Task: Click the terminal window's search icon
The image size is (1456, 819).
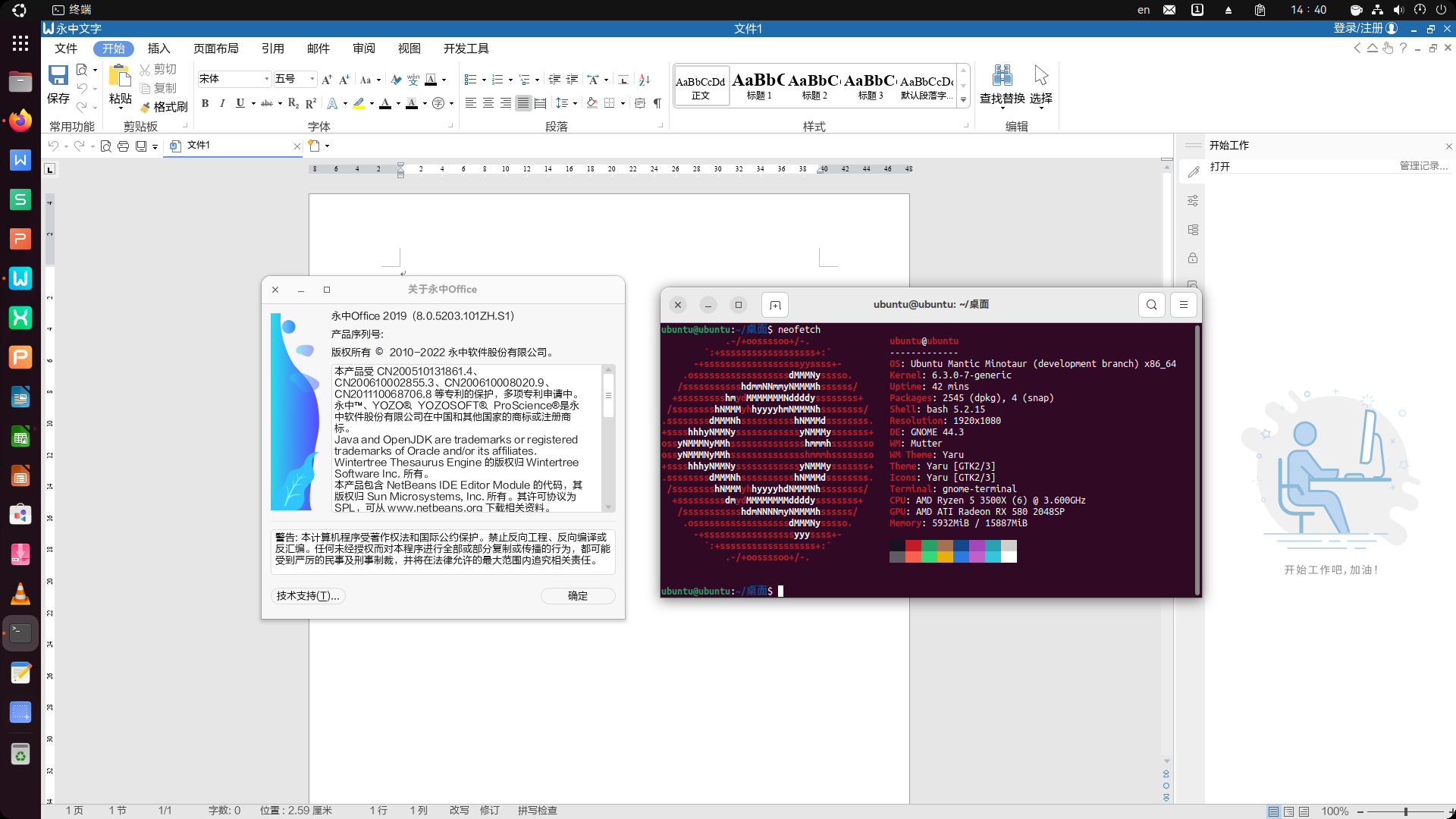Action: pos(1151,305)
